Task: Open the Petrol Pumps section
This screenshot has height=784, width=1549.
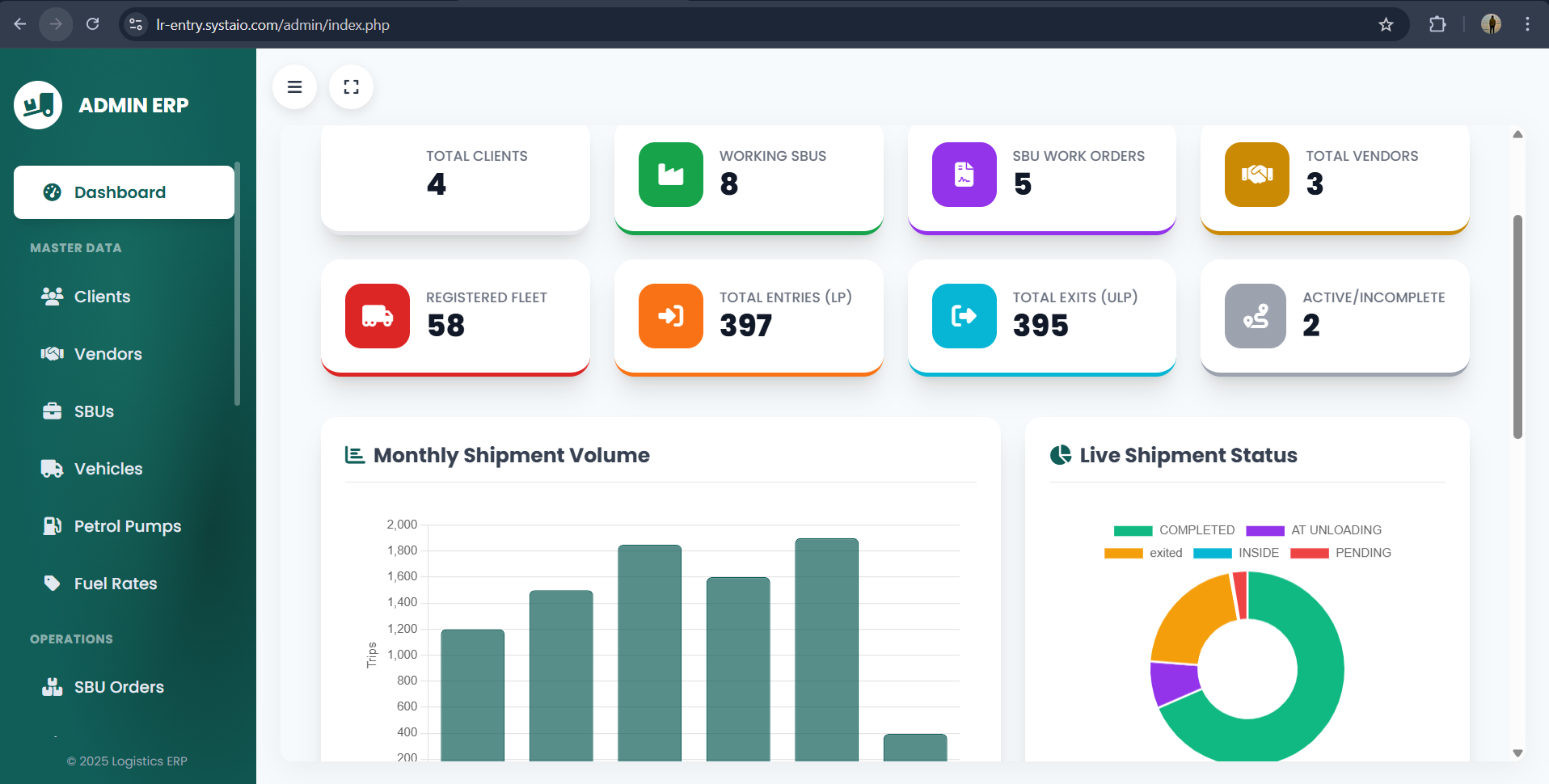Action: coord(127,526)
